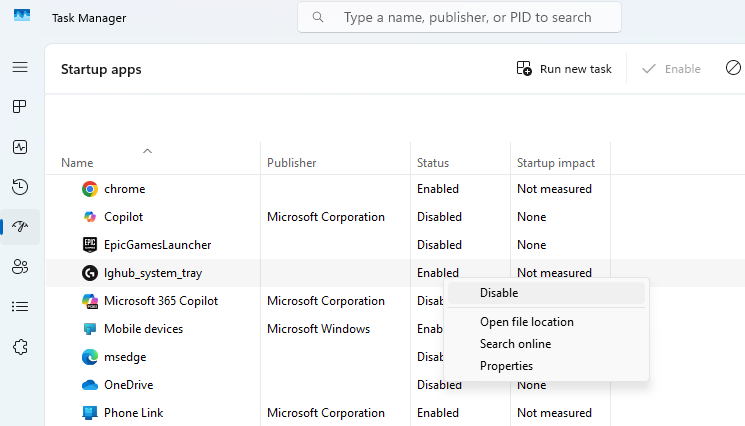
Task: Click the chrome startup app icon
Action: 90,189
